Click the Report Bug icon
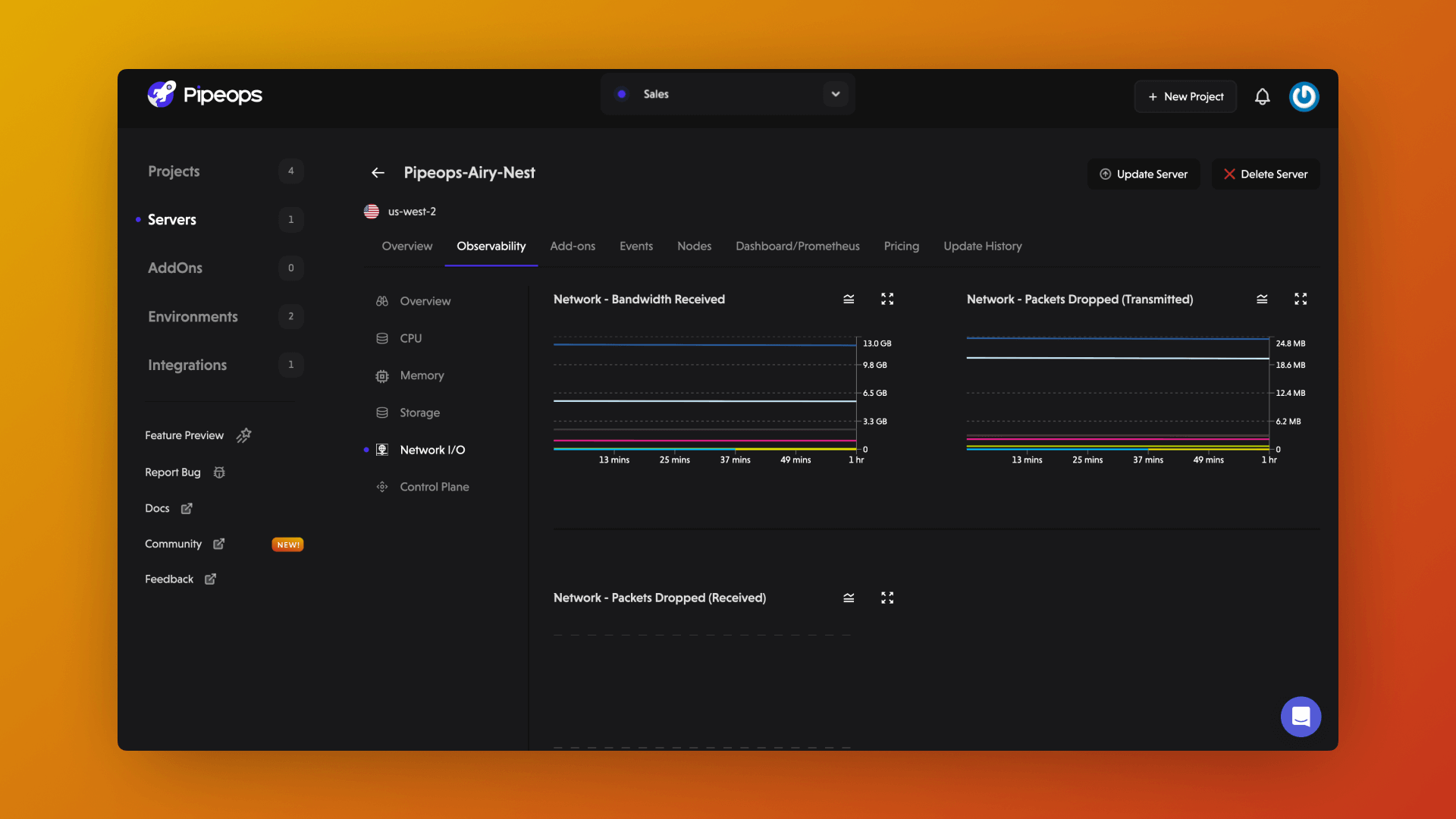Image resolution: width=1456 pixels, height=819 pixels. coord(219,472)
